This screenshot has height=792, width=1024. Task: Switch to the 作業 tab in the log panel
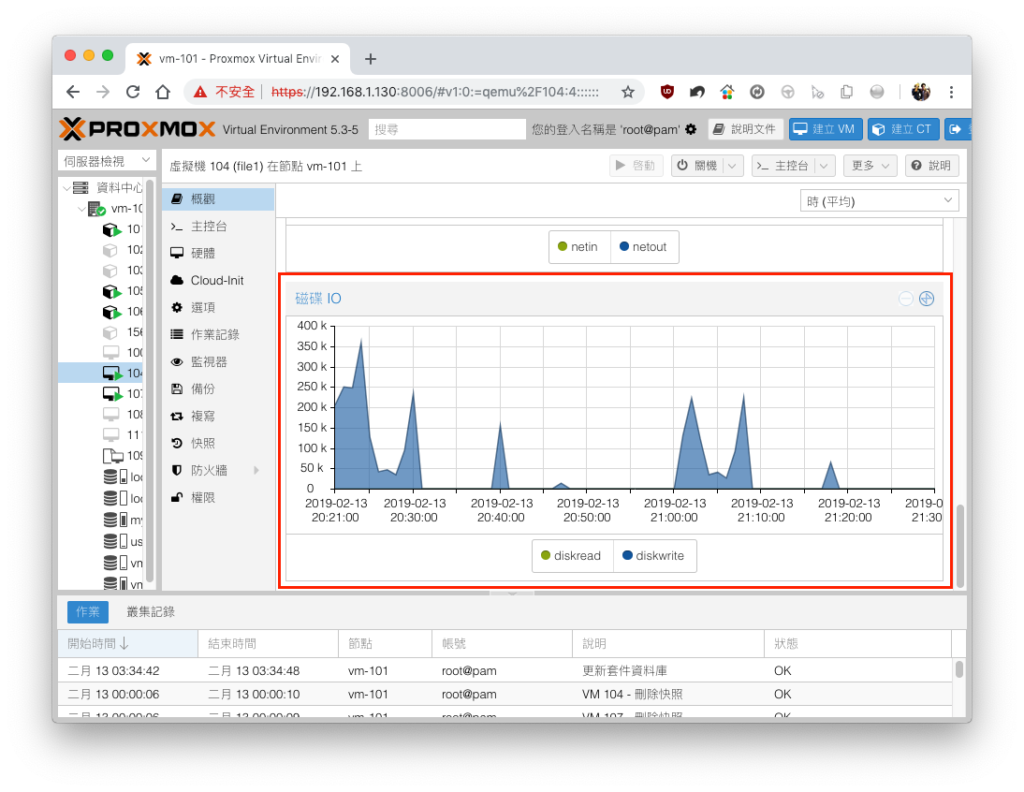coord(88,612)
